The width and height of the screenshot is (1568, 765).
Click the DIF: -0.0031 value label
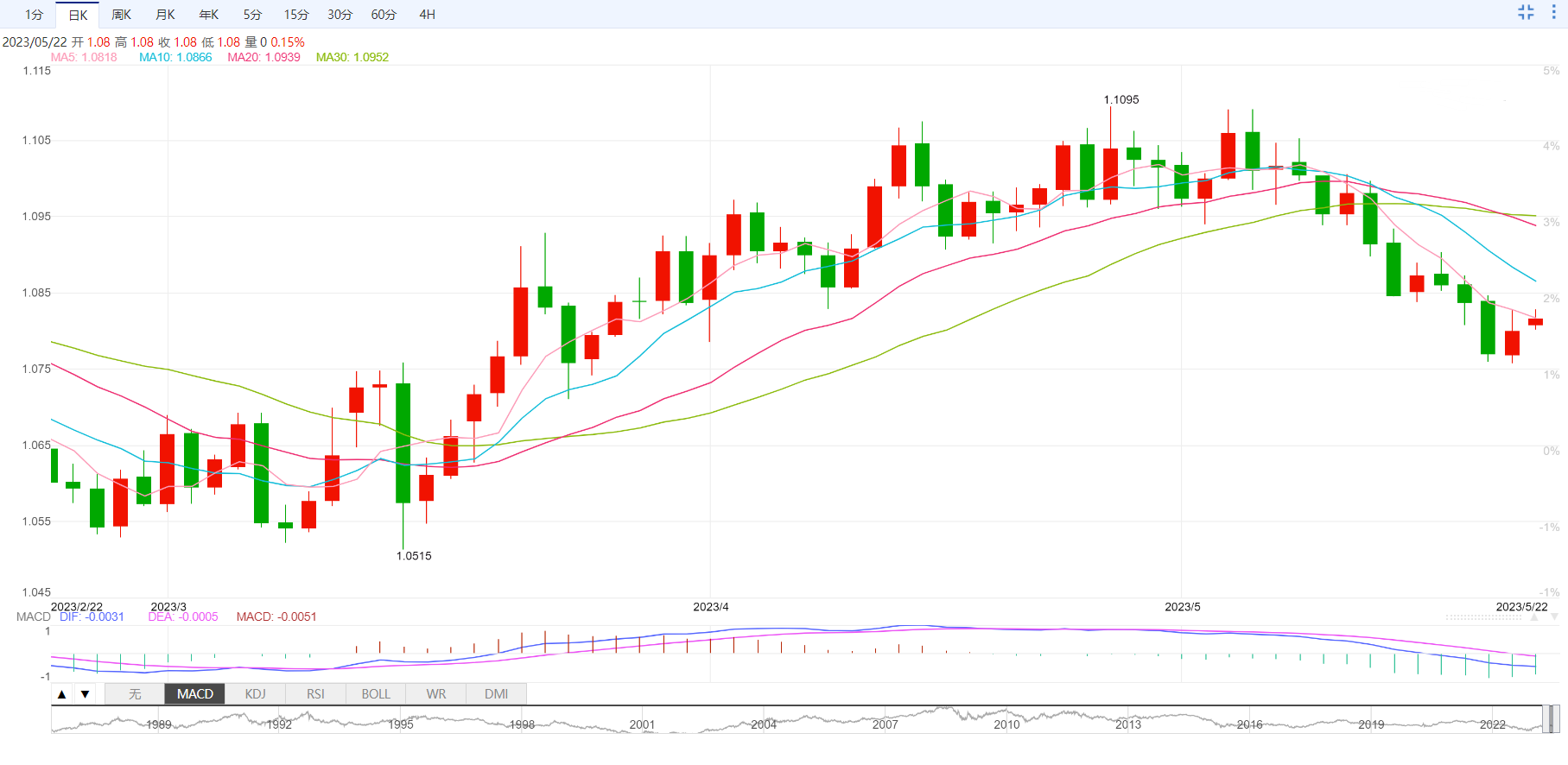92,616
